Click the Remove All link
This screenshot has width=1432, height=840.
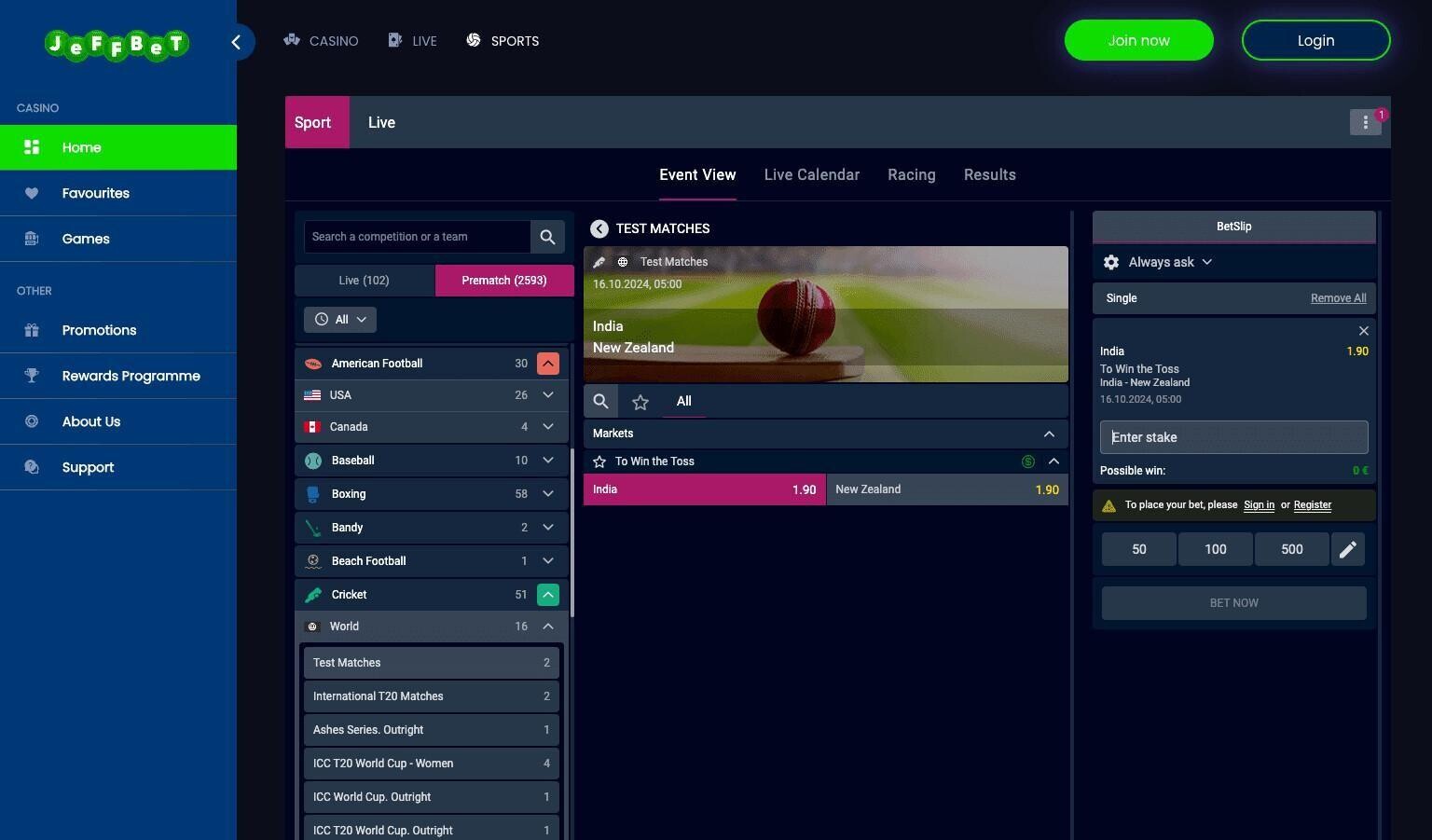point(1338,298)
